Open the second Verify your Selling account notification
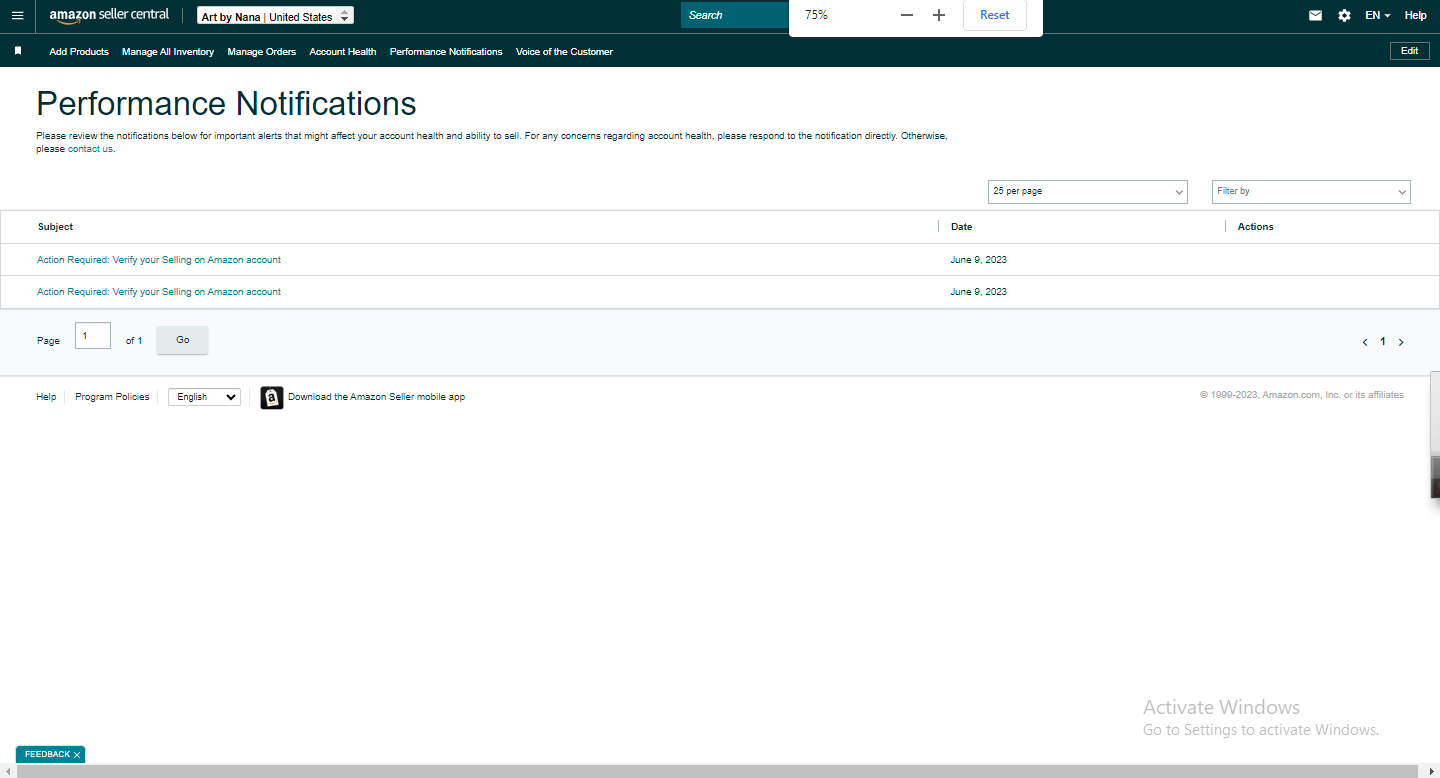The image size is (1440, 778). pos(159,292)
